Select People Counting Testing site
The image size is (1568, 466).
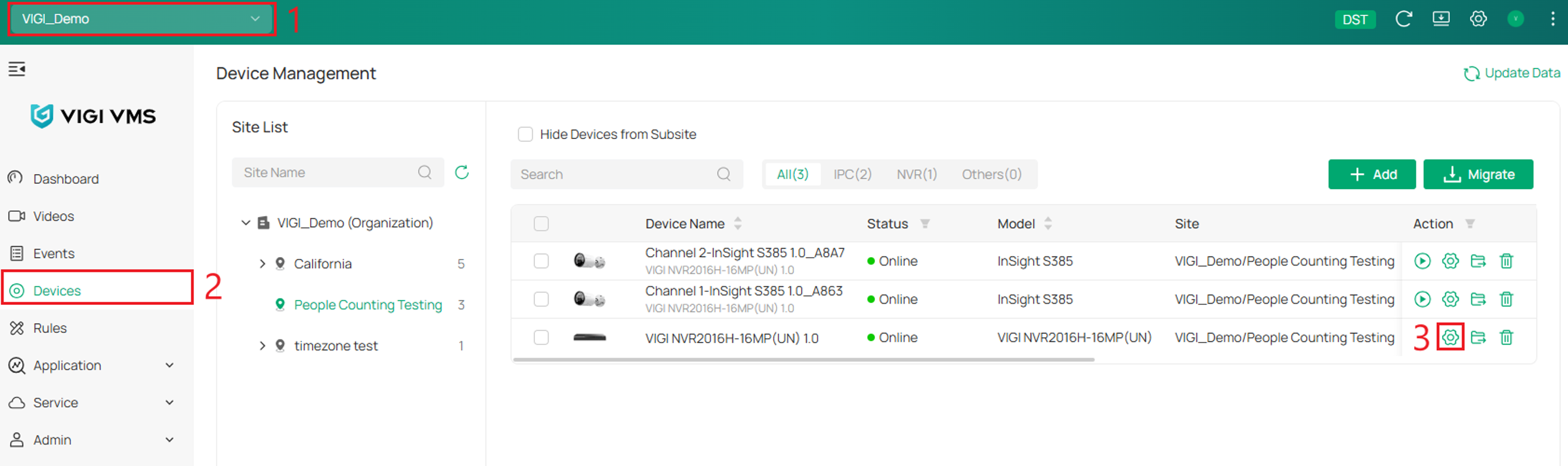(x=367, y=304)
